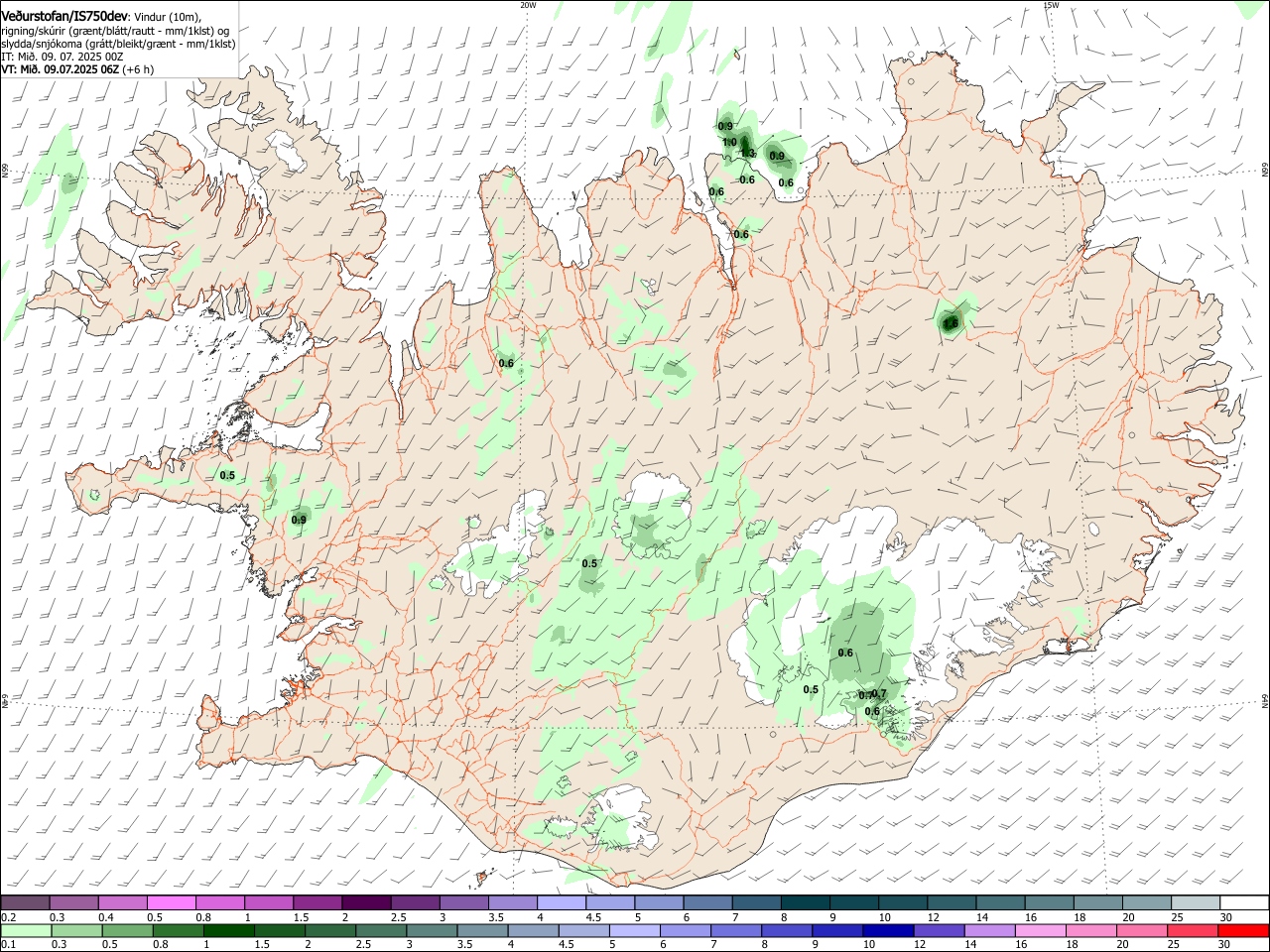Click the light pink 16 swatch in rain legend
1270x952 pixels.
[1040, 930]
